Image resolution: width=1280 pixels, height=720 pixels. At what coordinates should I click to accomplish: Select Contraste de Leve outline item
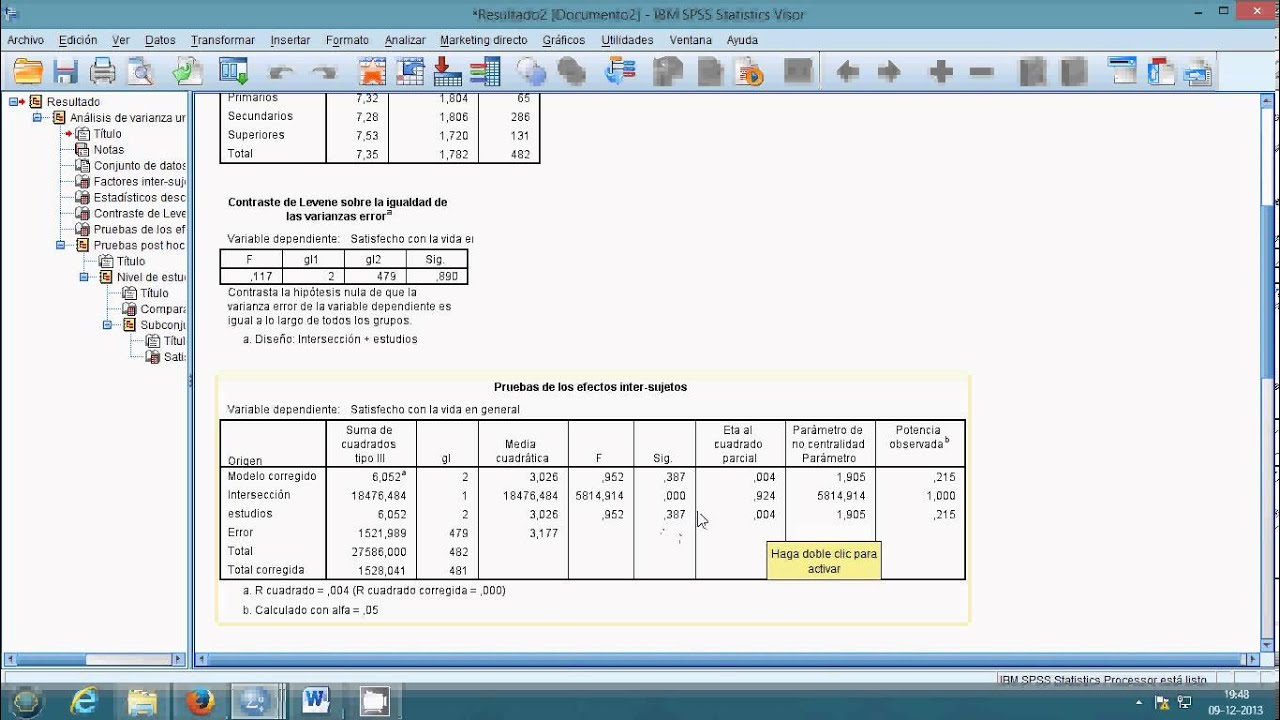pyautogui.click(x=139, y=213)
